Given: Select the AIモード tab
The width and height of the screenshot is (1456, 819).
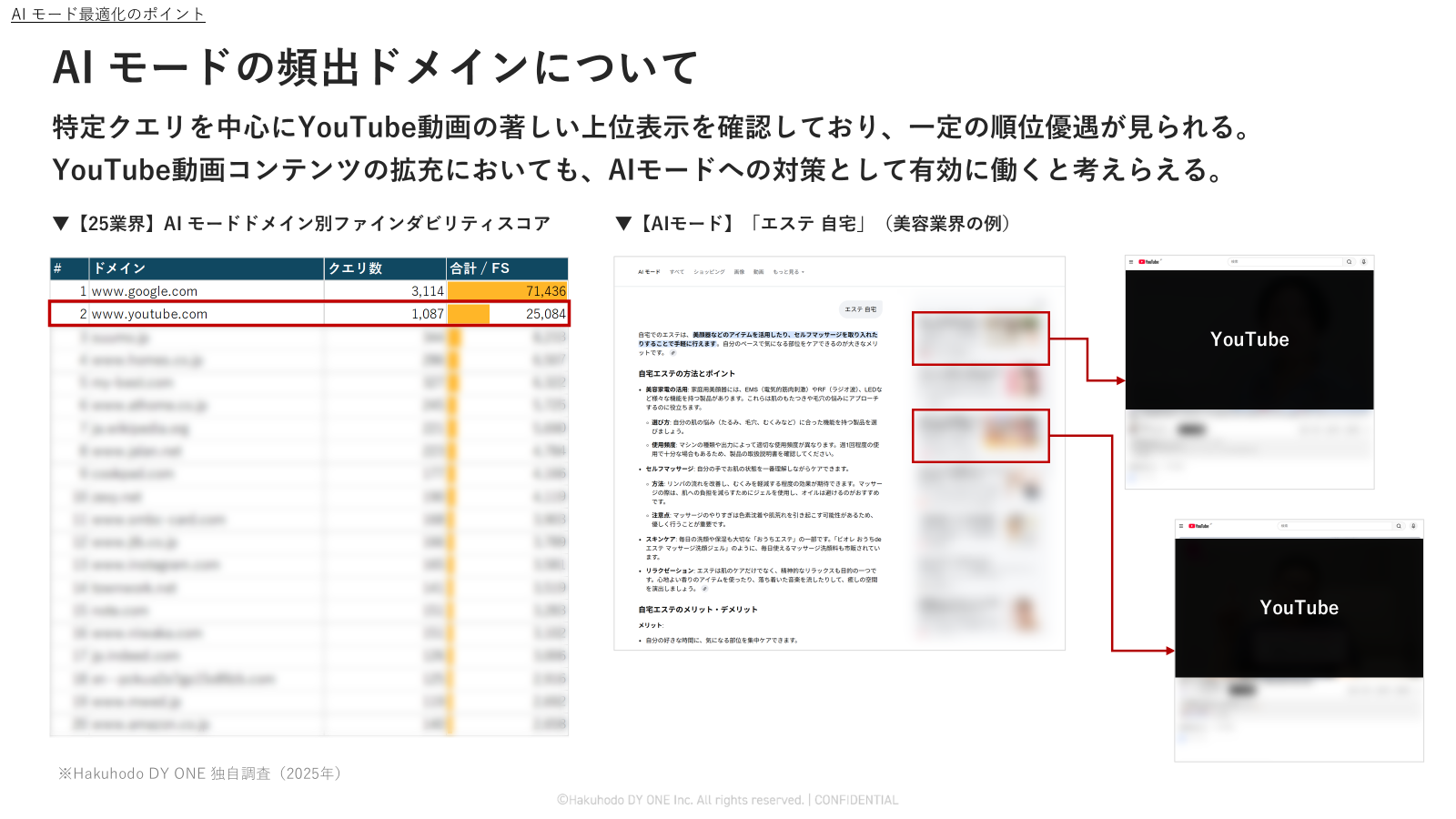Looking at the screenshot, I should click(x=649, y=272).
